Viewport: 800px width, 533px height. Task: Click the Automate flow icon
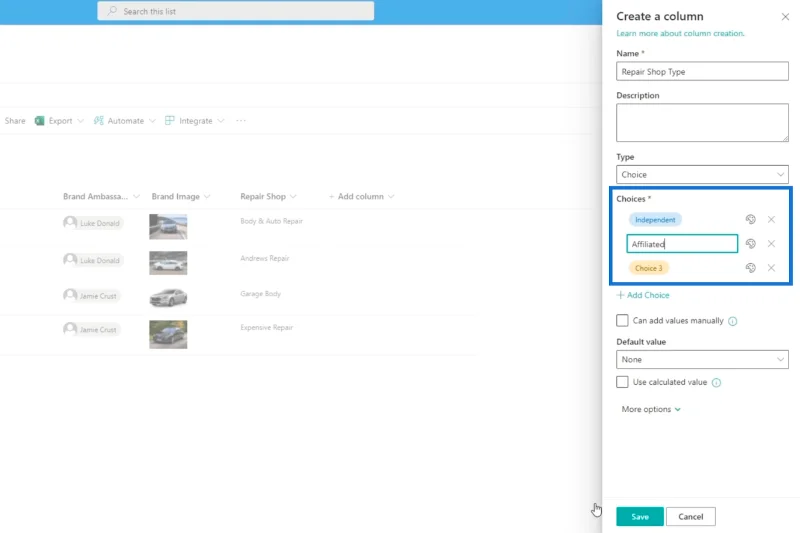point(98,121)
